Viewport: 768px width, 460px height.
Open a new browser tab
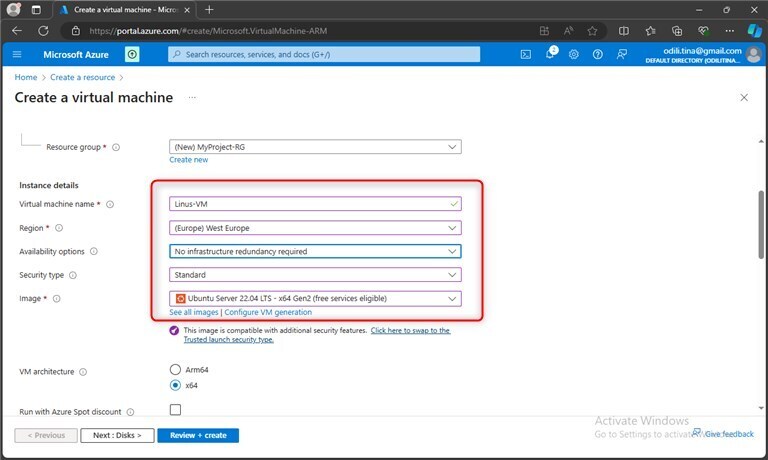(x=209, y=9)
